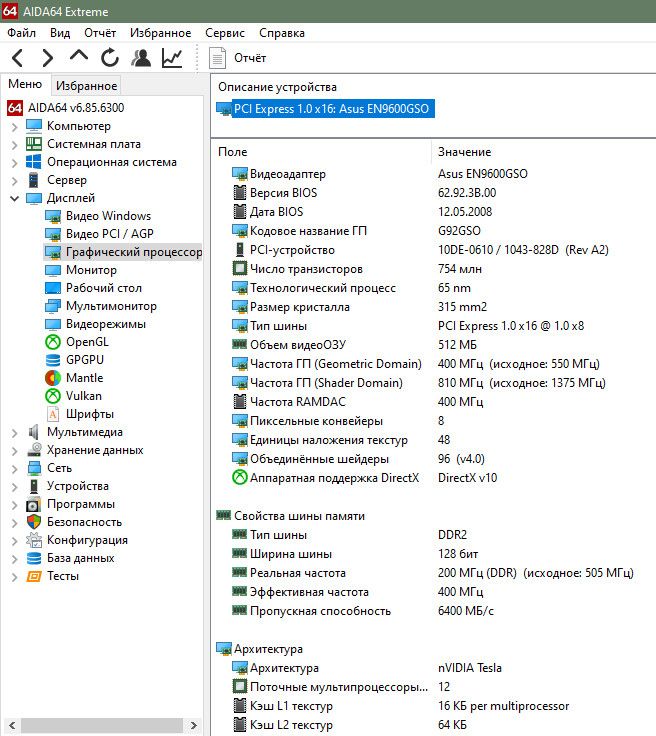Click the sidebar scroll-right arrow
Screen dimensions: 656x736
click(193, 725)
